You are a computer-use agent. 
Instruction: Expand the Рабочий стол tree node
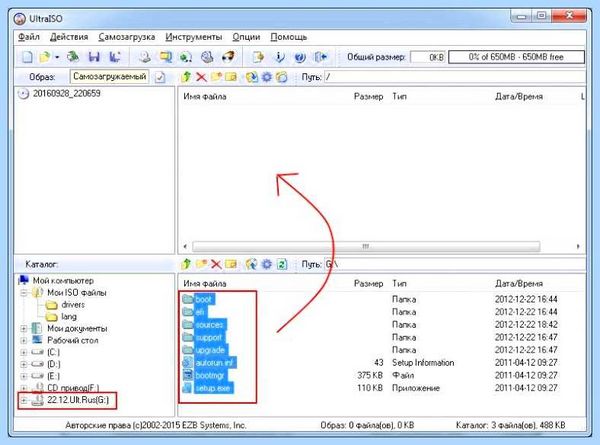point(24,341)
